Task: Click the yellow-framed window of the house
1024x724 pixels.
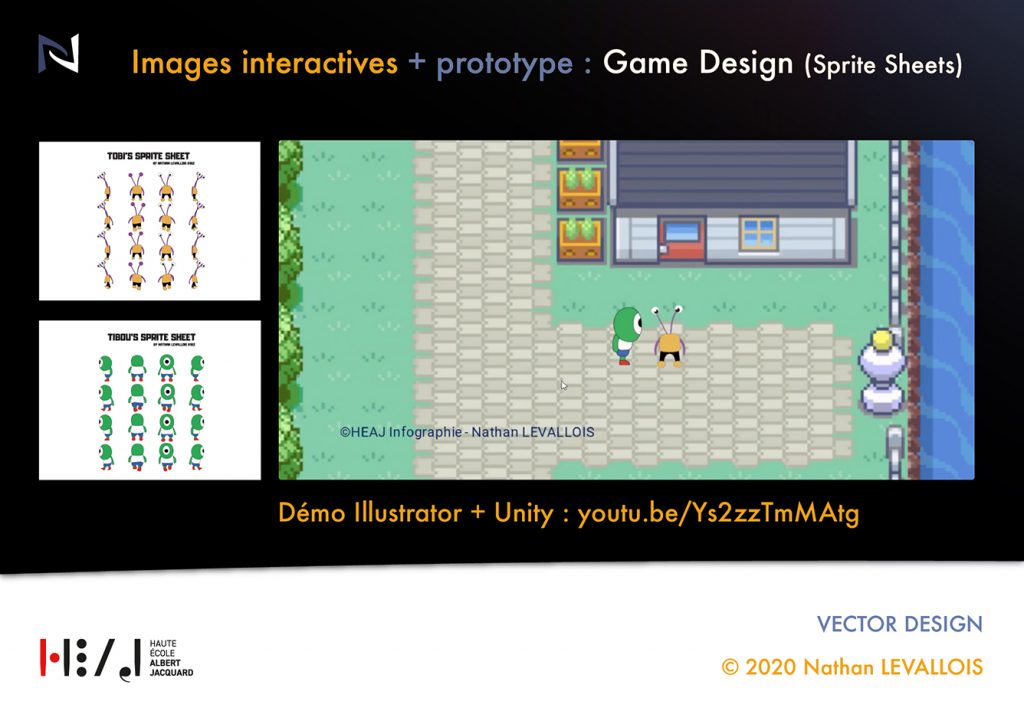Action: coord(758,234)
